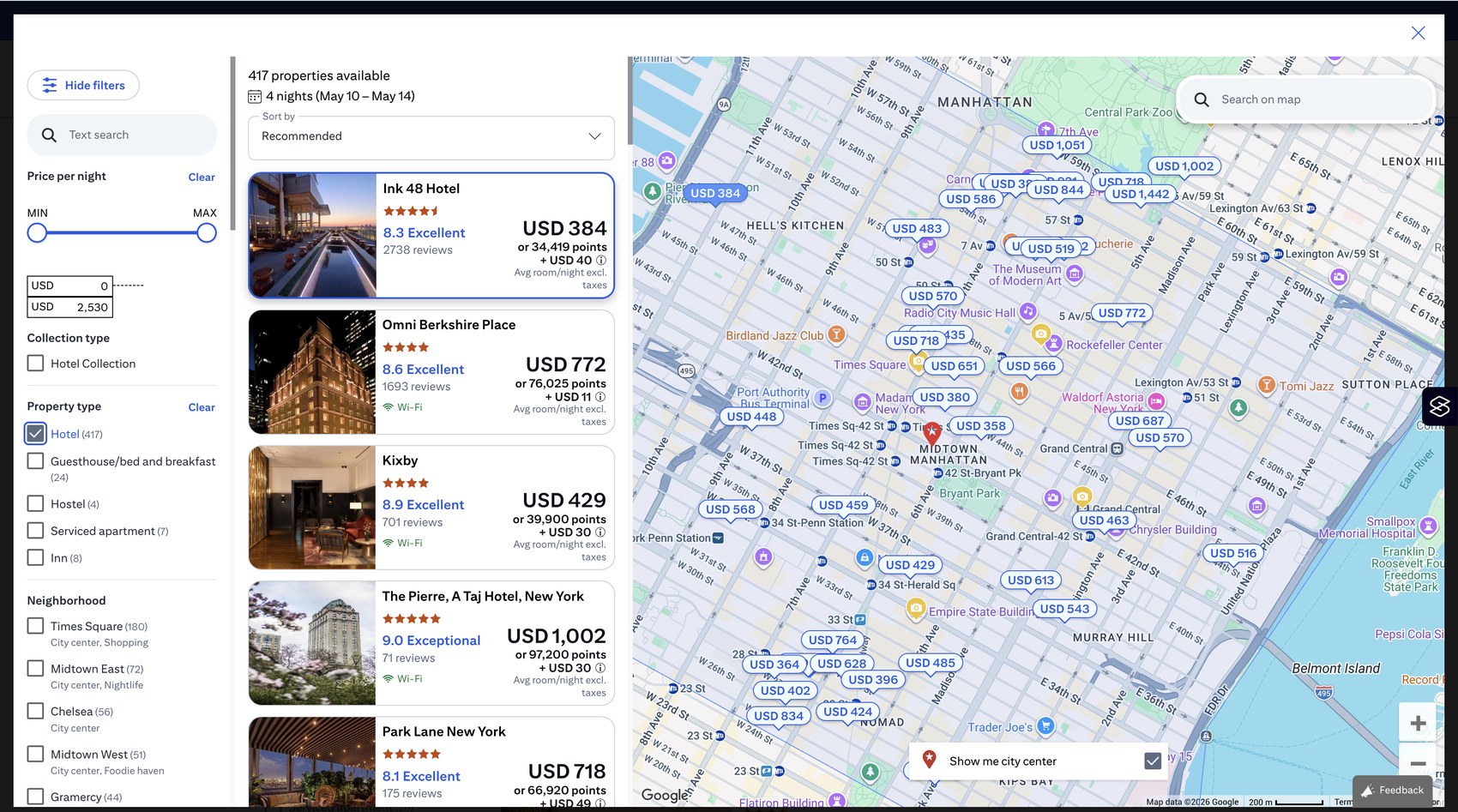Enable the Hotel Collection checkbox
The image size is (1458, 812).
click(35, 363)
